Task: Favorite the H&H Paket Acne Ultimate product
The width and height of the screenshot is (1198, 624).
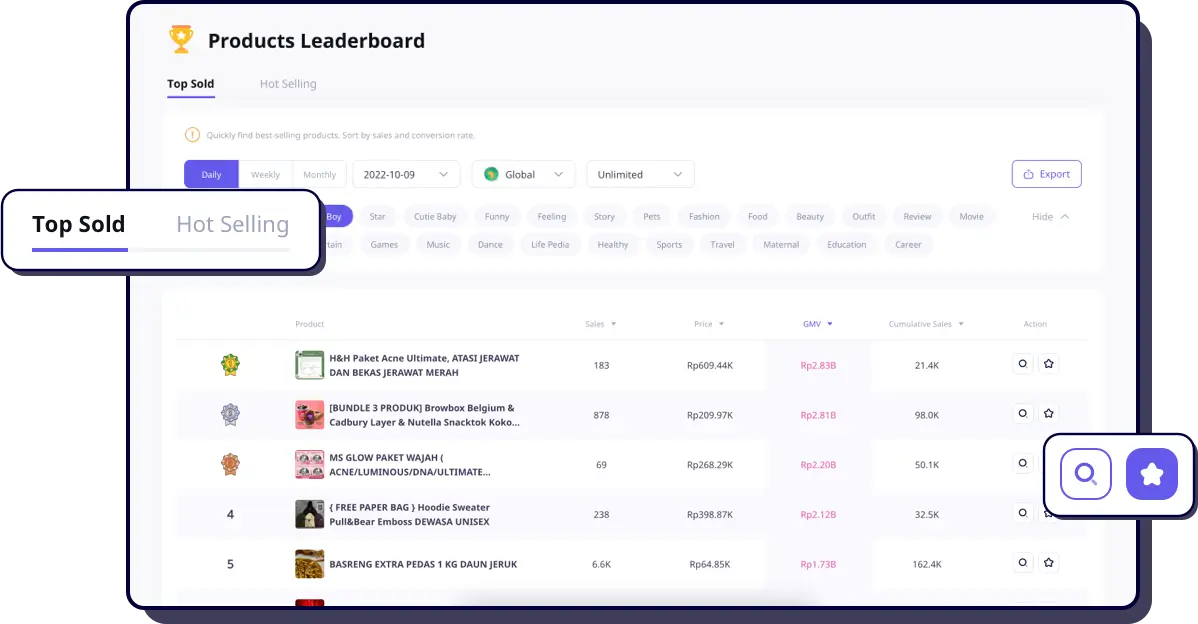Action: 1048,364
